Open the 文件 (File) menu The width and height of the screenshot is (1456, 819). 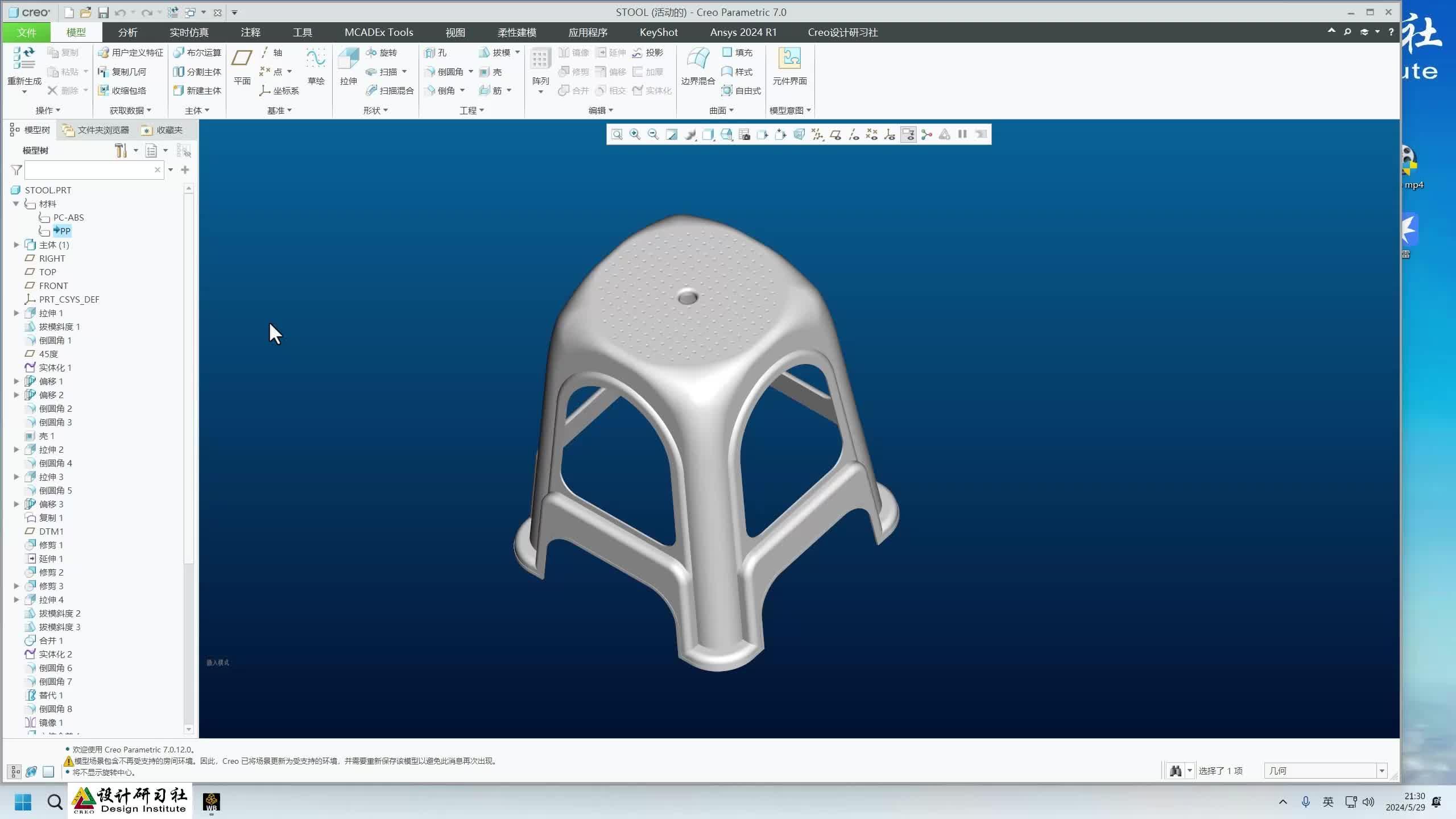25,32
